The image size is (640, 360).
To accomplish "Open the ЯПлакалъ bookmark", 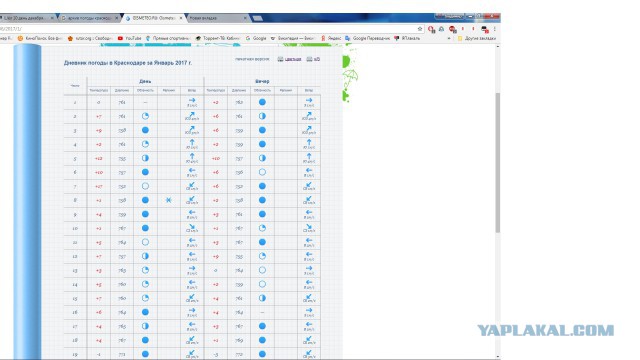I will tap(407, 38).
